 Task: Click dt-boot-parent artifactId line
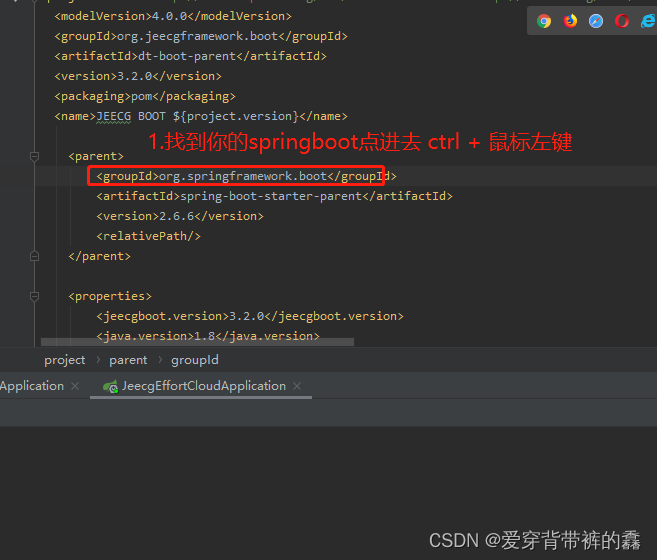pyautogui.click(x=191, y=56)
